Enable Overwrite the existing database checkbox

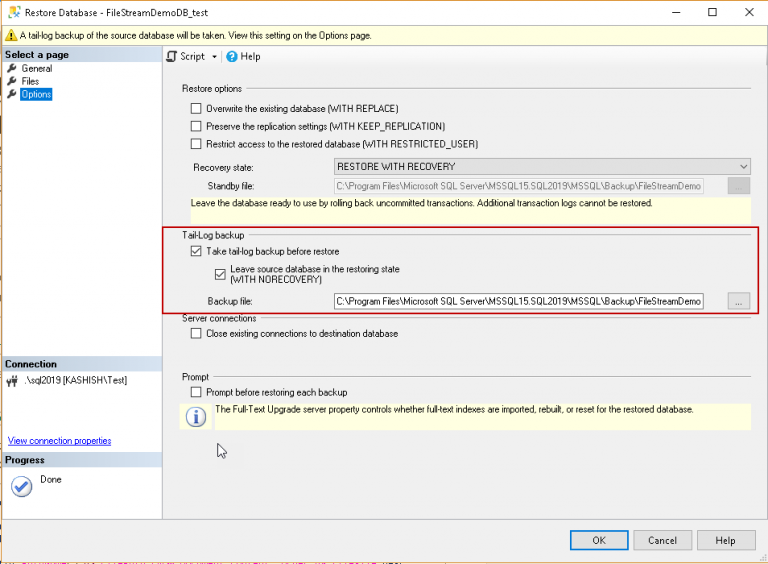tap(196, 108)
